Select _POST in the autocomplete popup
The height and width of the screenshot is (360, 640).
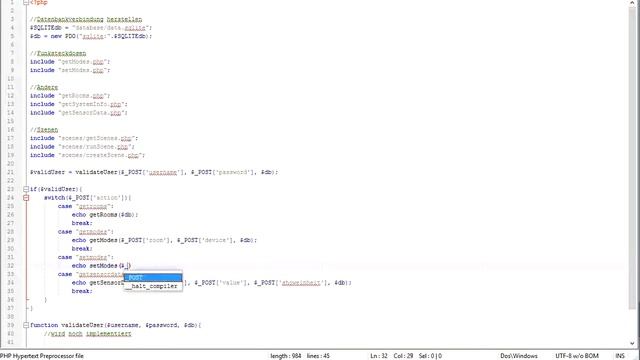153,278
